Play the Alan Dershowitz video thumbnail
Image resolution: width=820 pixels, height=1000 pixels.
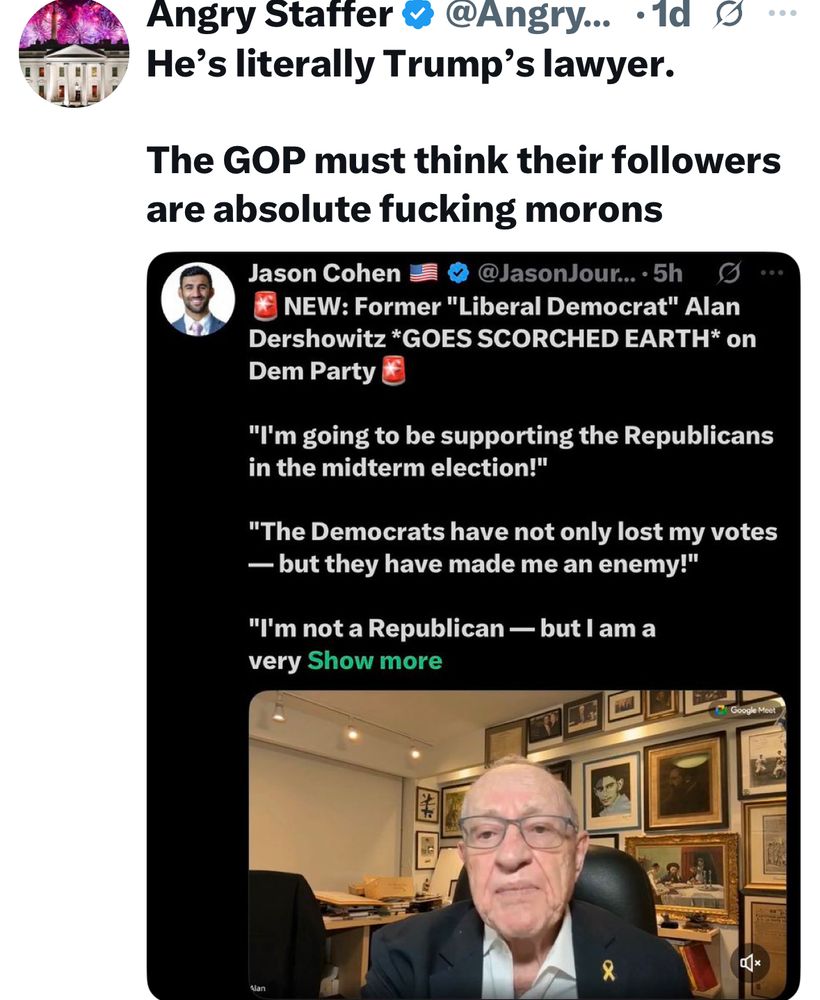point(516,843)
